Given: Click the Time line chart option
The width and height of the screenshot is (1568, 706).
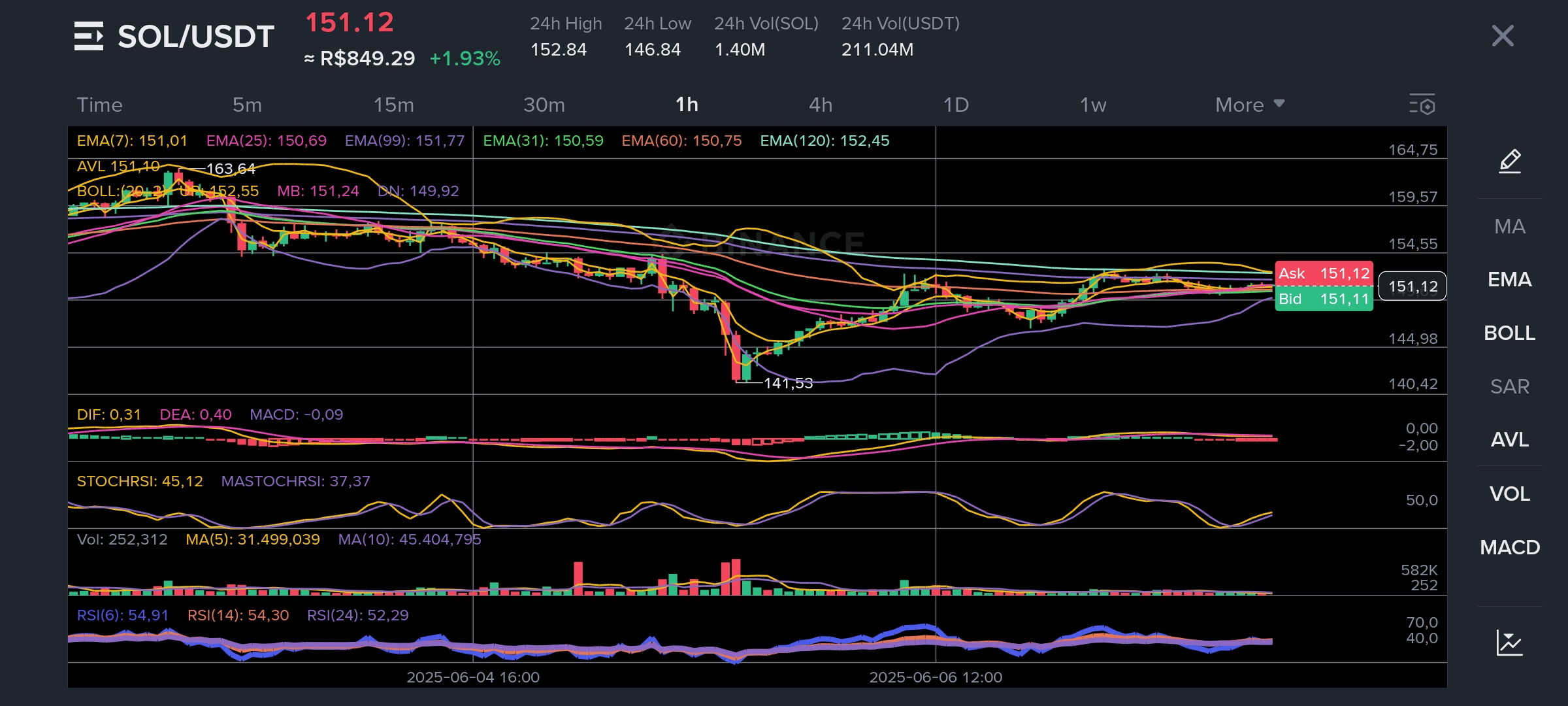Looking at the screenshot, I should point(99,105).
